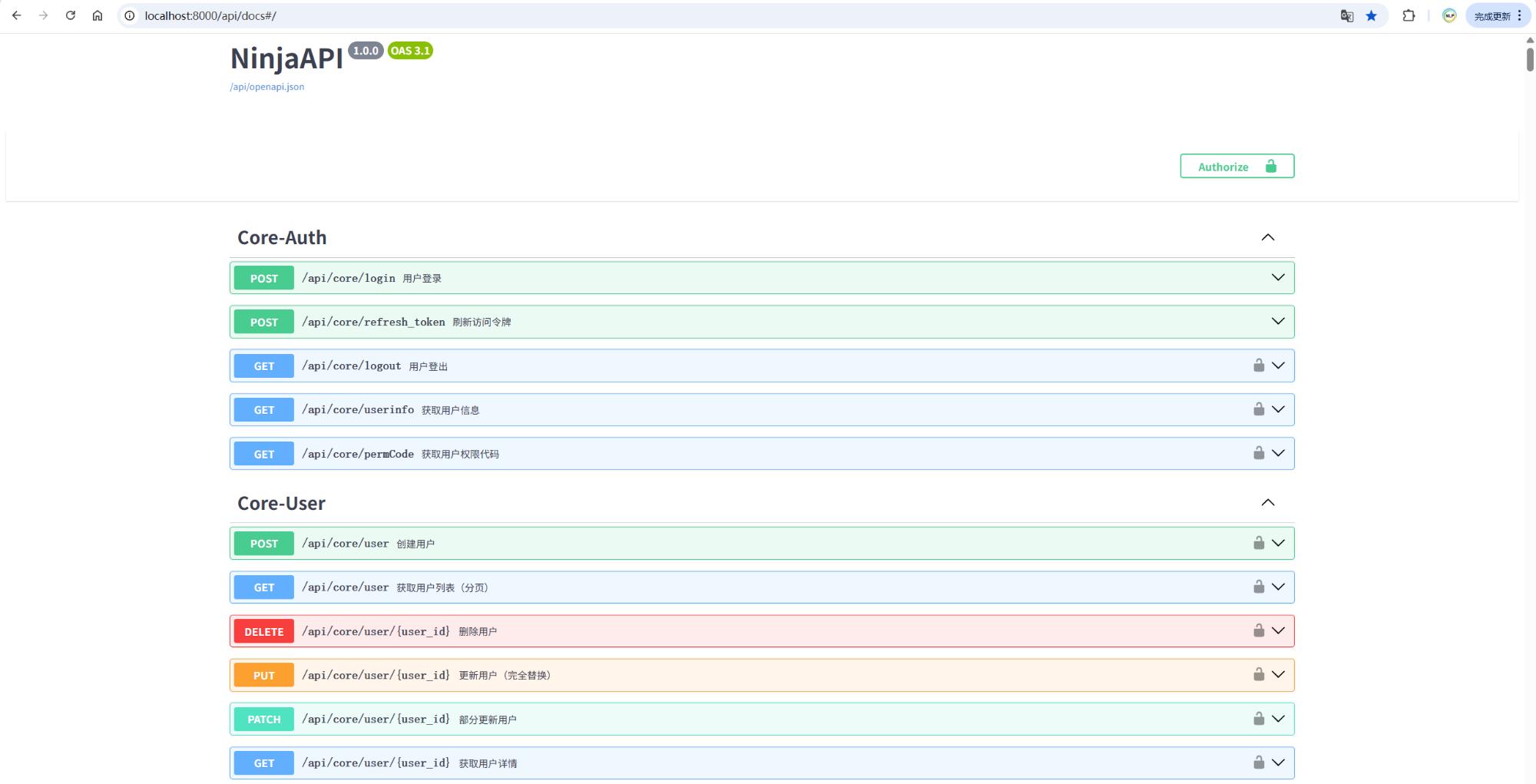Expand the /api/core/userinfo chevron
The image size is (1536, 784).
[1278, 409]
